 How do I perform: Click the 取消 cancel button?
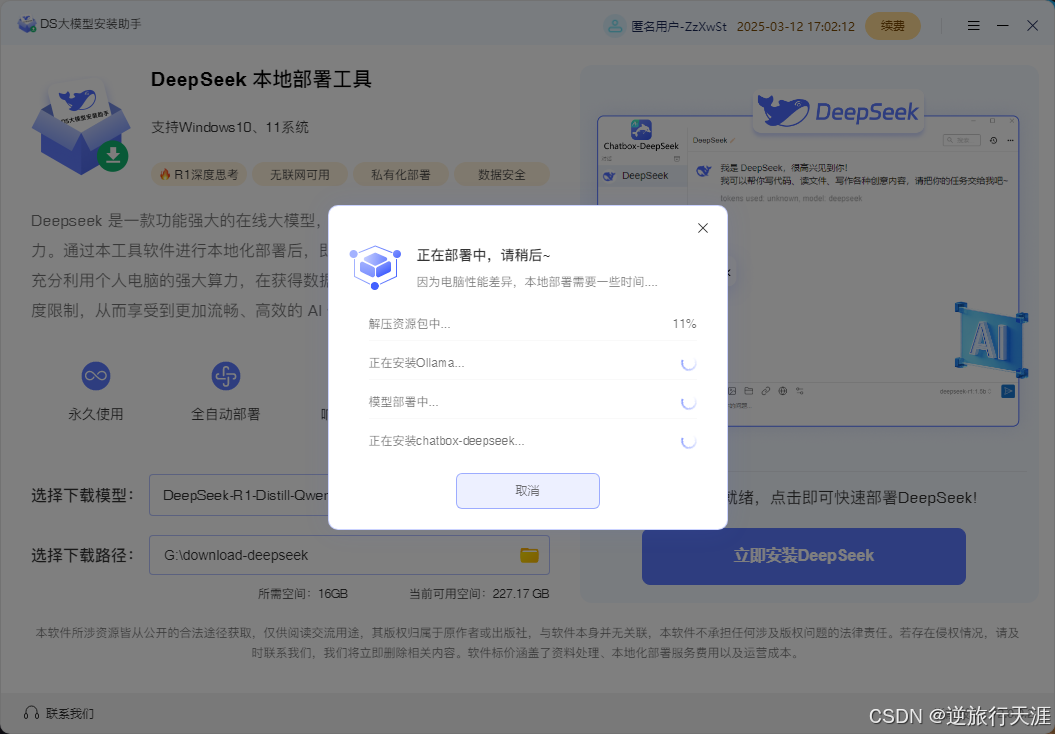(x=528, y=490)
